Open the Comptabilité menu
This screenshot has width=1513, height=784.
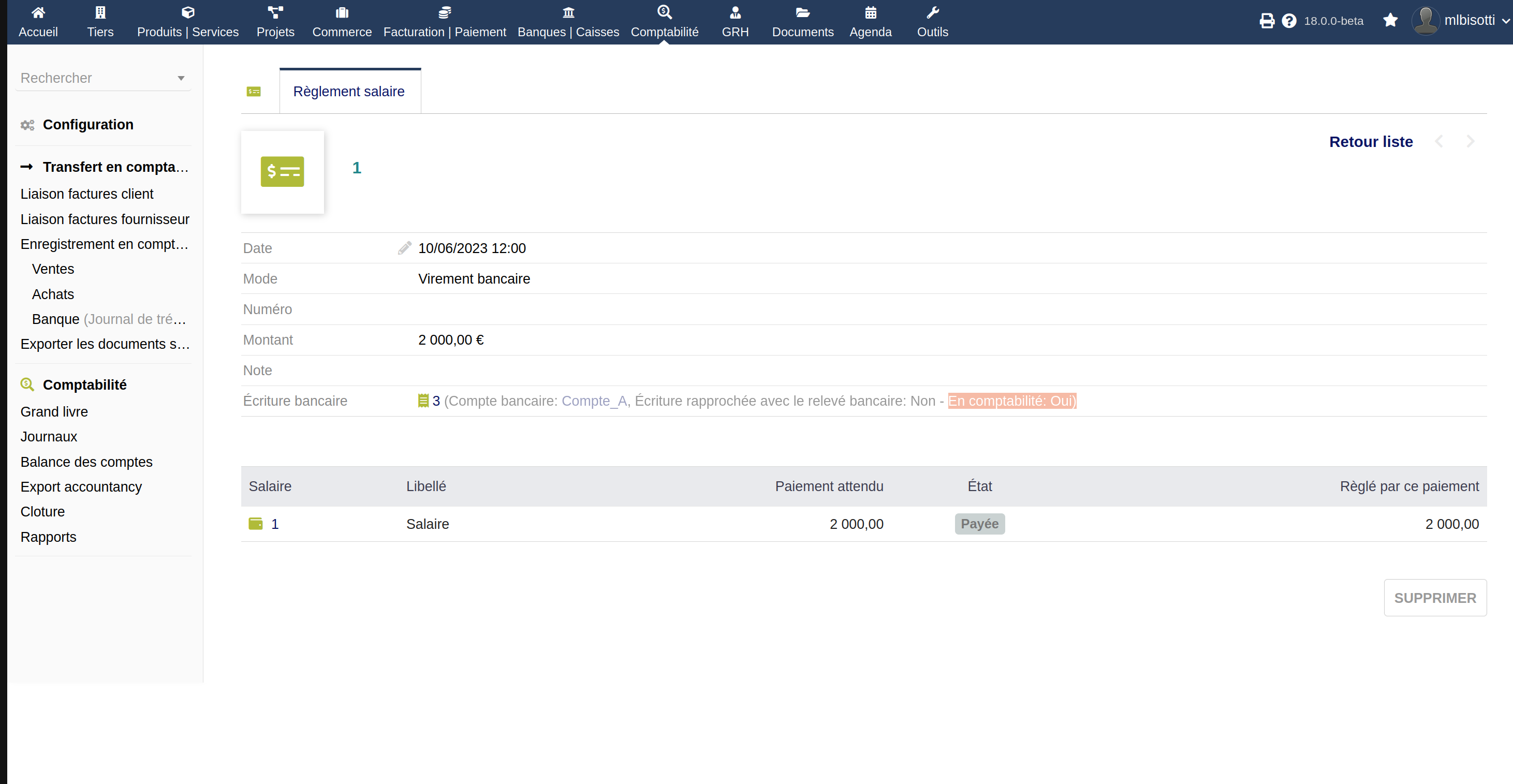pos(664,22)
